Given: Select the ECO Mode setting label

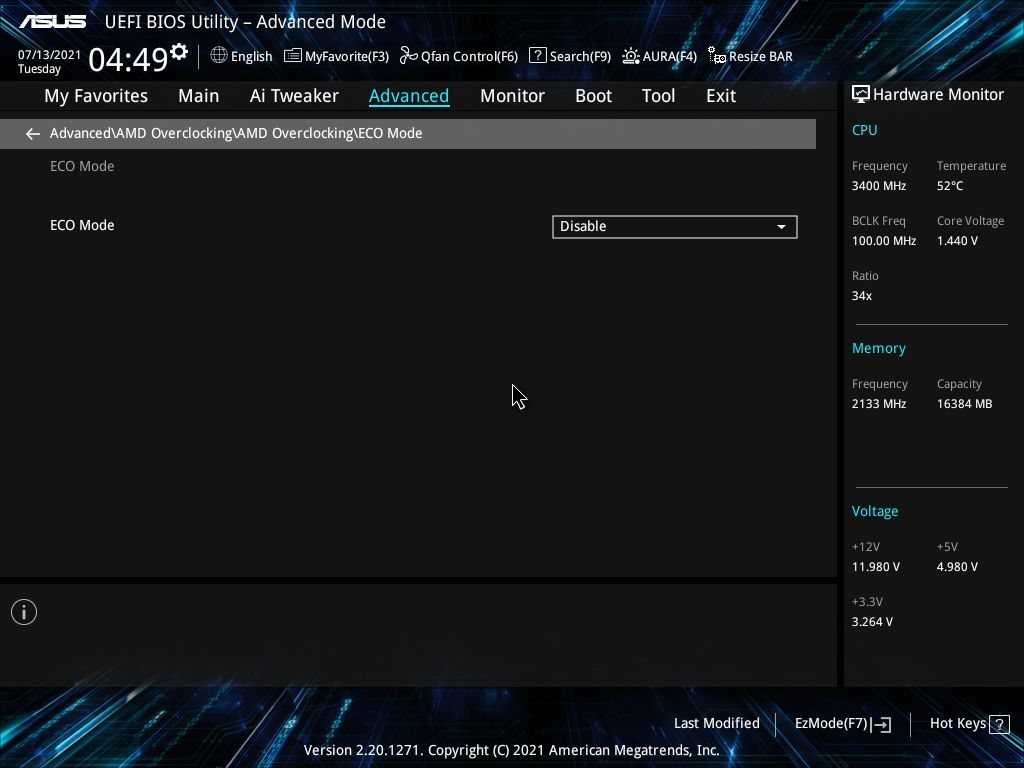Looking at the screenshot, I should pos(82,225).
